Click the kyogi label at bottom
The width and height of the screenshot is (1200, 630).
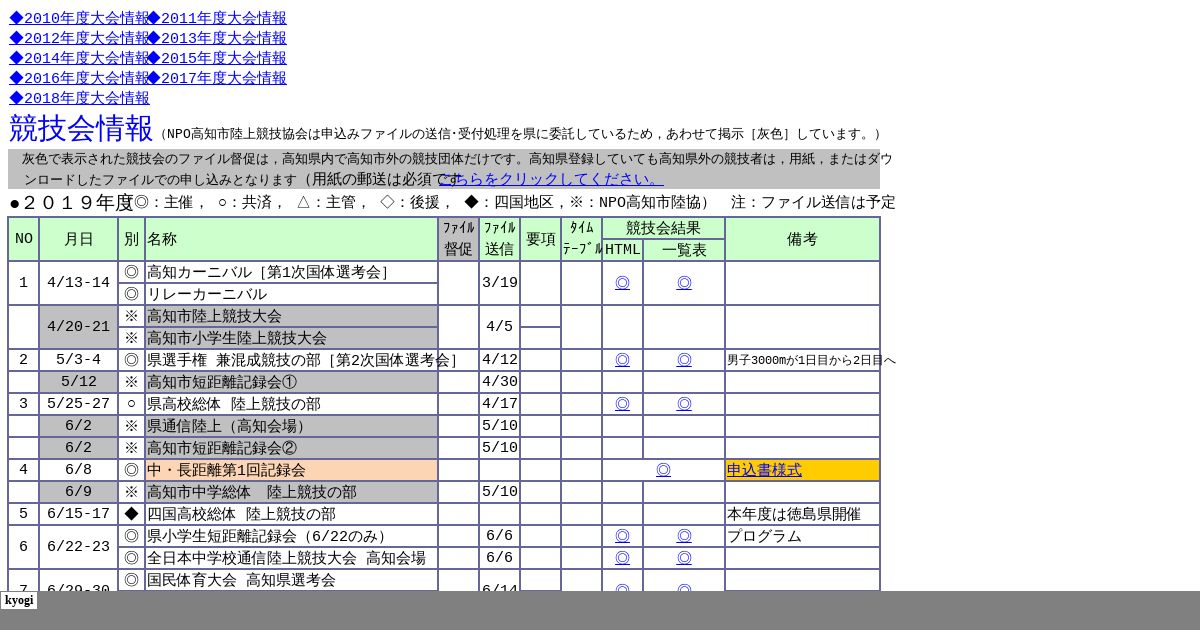coord(19,600)
